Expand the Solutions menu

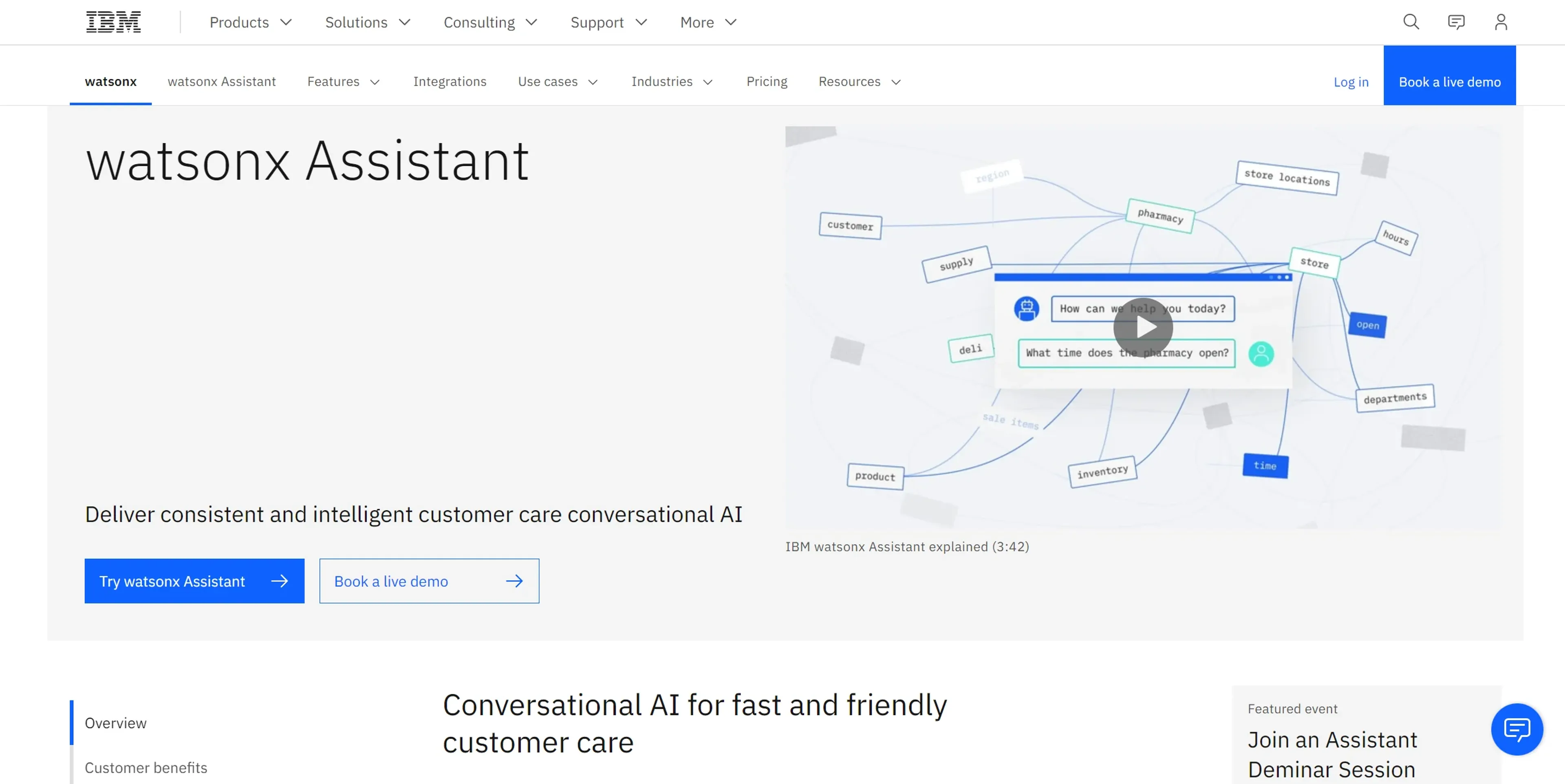coord(368,22)
